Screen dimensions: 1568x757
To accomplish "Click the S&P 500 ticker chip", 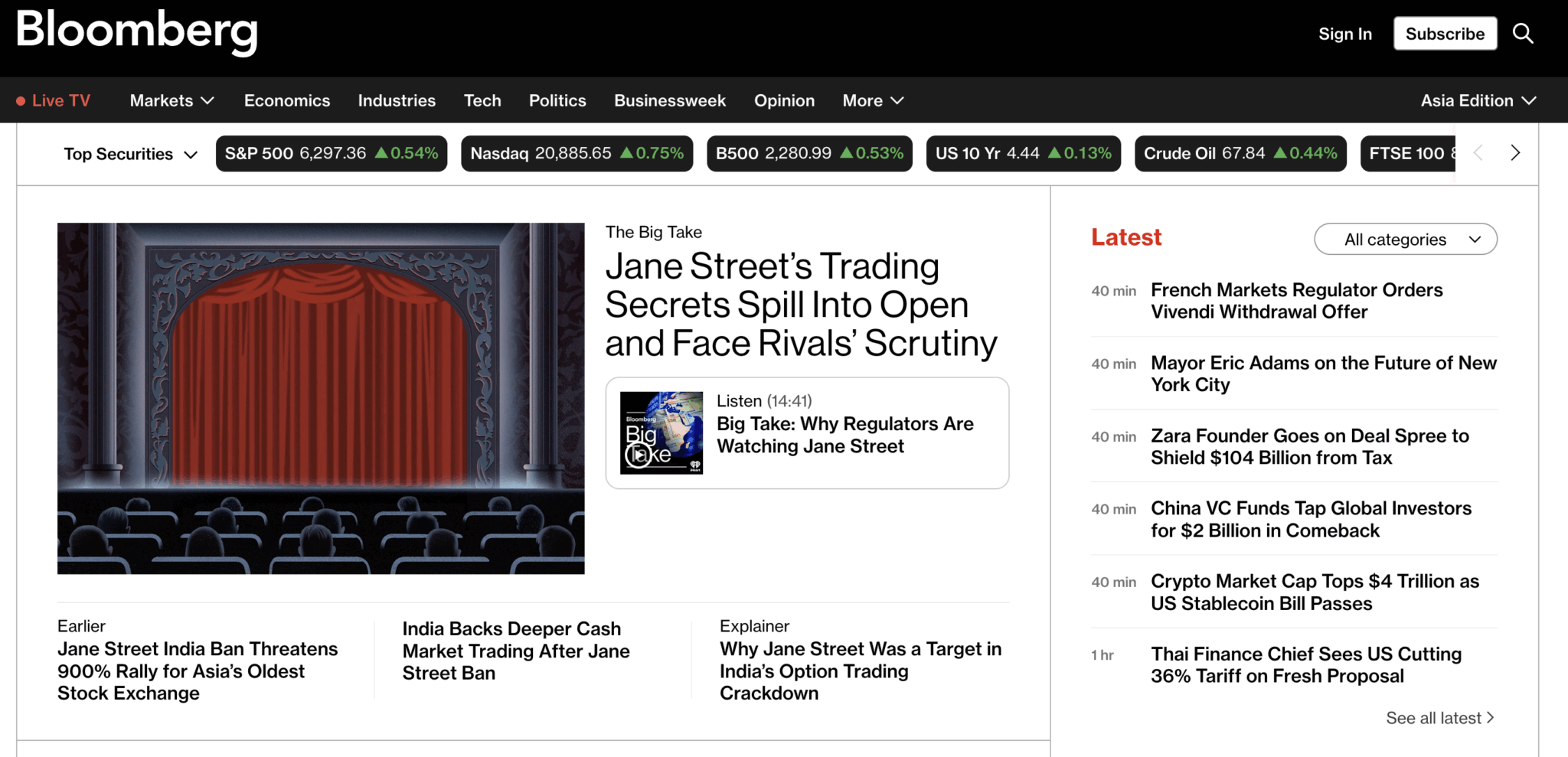I will 331,153.
